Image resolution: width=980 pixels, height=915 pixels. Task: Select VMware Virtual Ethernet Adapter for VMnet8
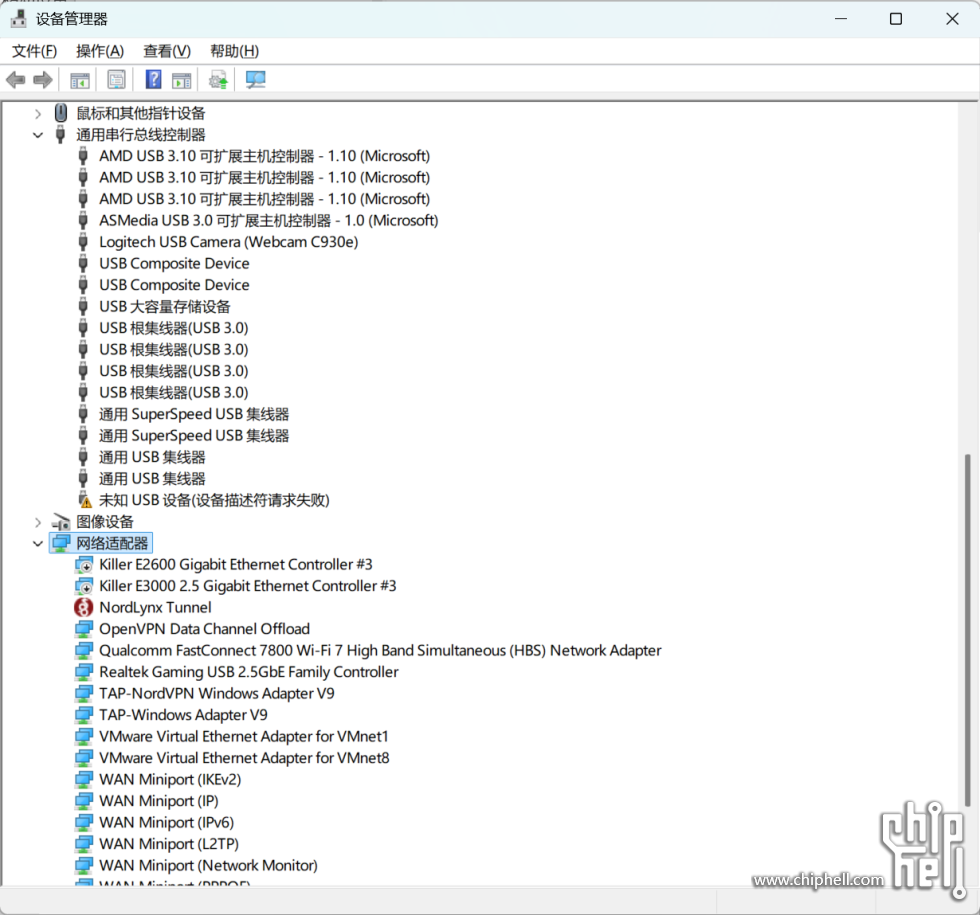244,758
